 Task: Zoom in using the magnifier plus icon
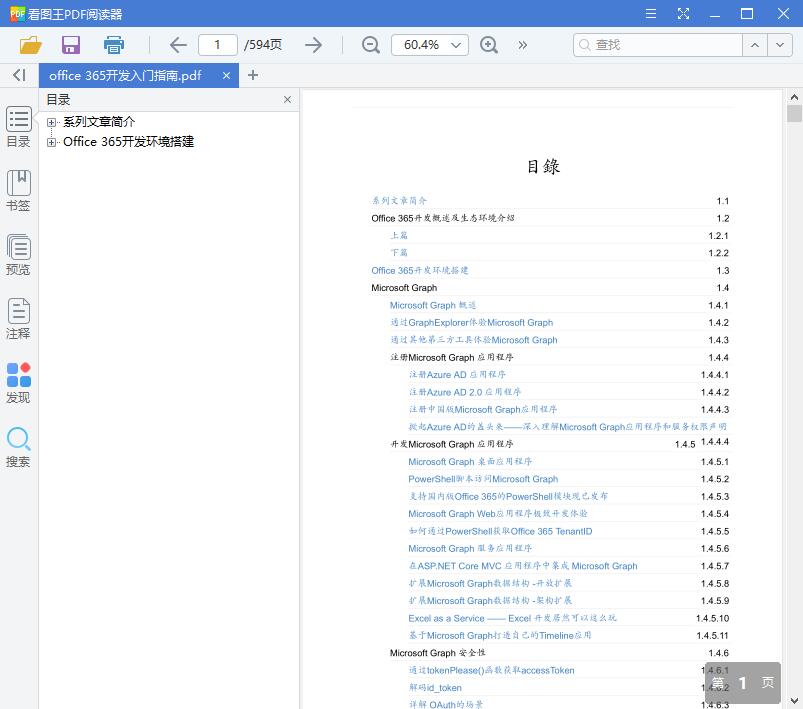488,45
